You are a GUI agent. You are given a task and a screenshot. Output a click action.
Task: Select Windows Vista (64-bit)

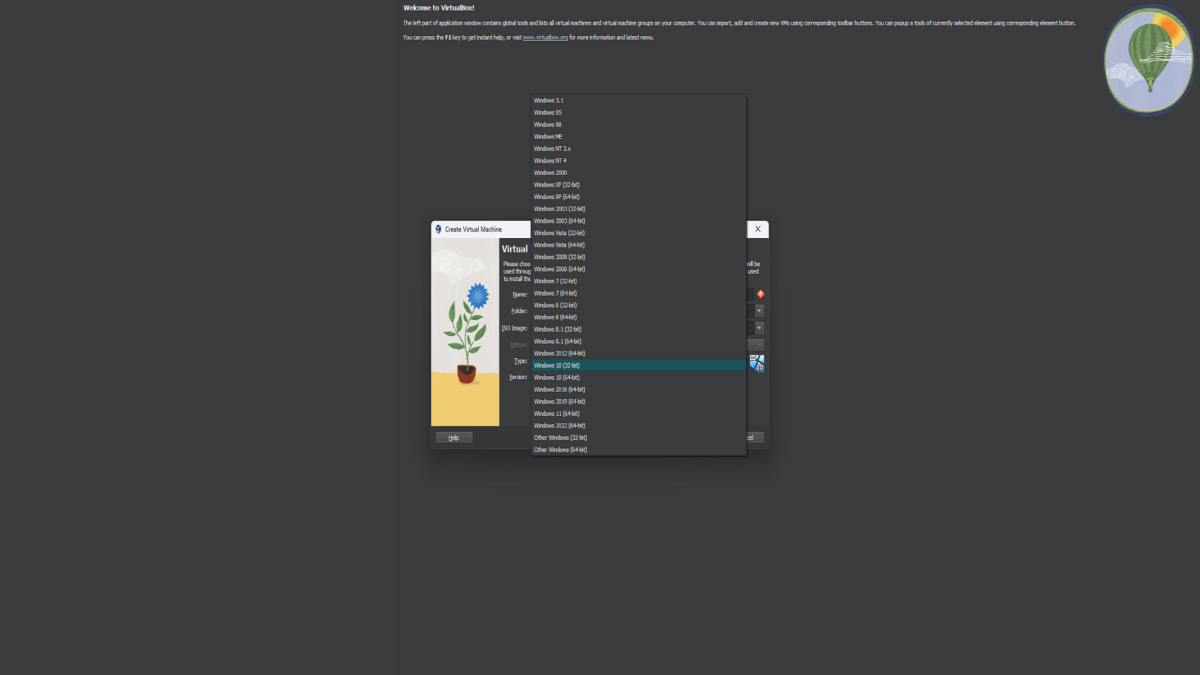(639, 245)
